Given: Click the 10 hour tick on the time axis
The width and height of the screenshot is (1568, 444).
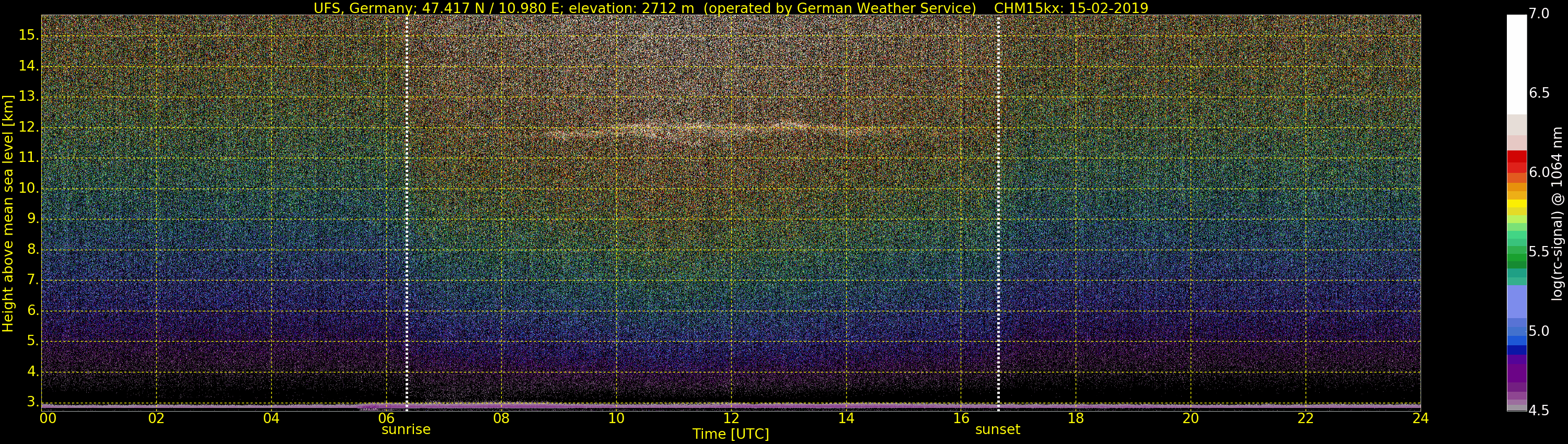Looking at the screenshot, I should (616, 418).
